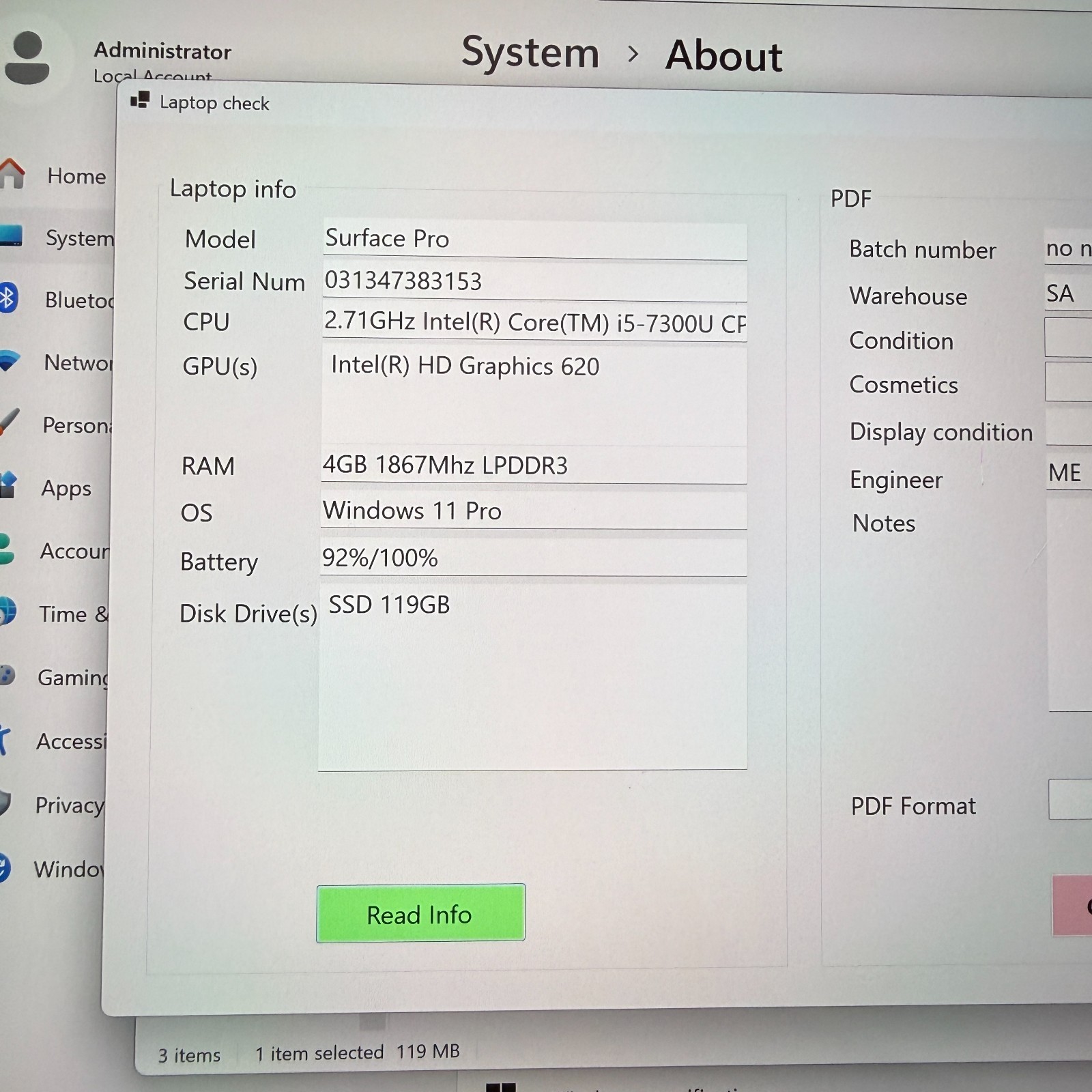Click '1 item selected 119 MB' status text
This screenshot has width=1092, height=1092.
(x=358, y=1052)
